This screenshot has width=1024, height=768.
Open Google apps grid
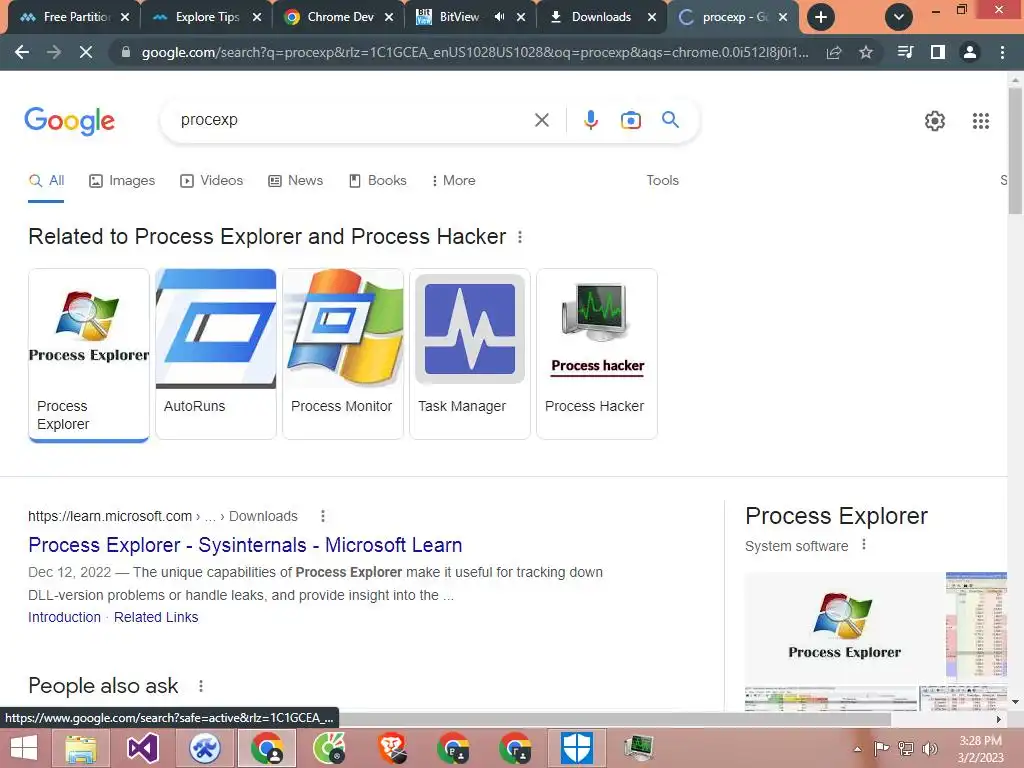980,121
